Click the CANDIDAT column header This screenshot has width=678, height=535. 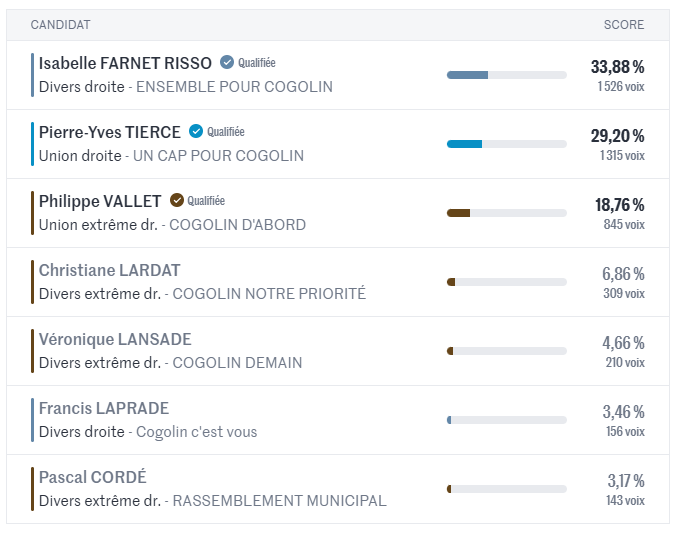(61, 25)
